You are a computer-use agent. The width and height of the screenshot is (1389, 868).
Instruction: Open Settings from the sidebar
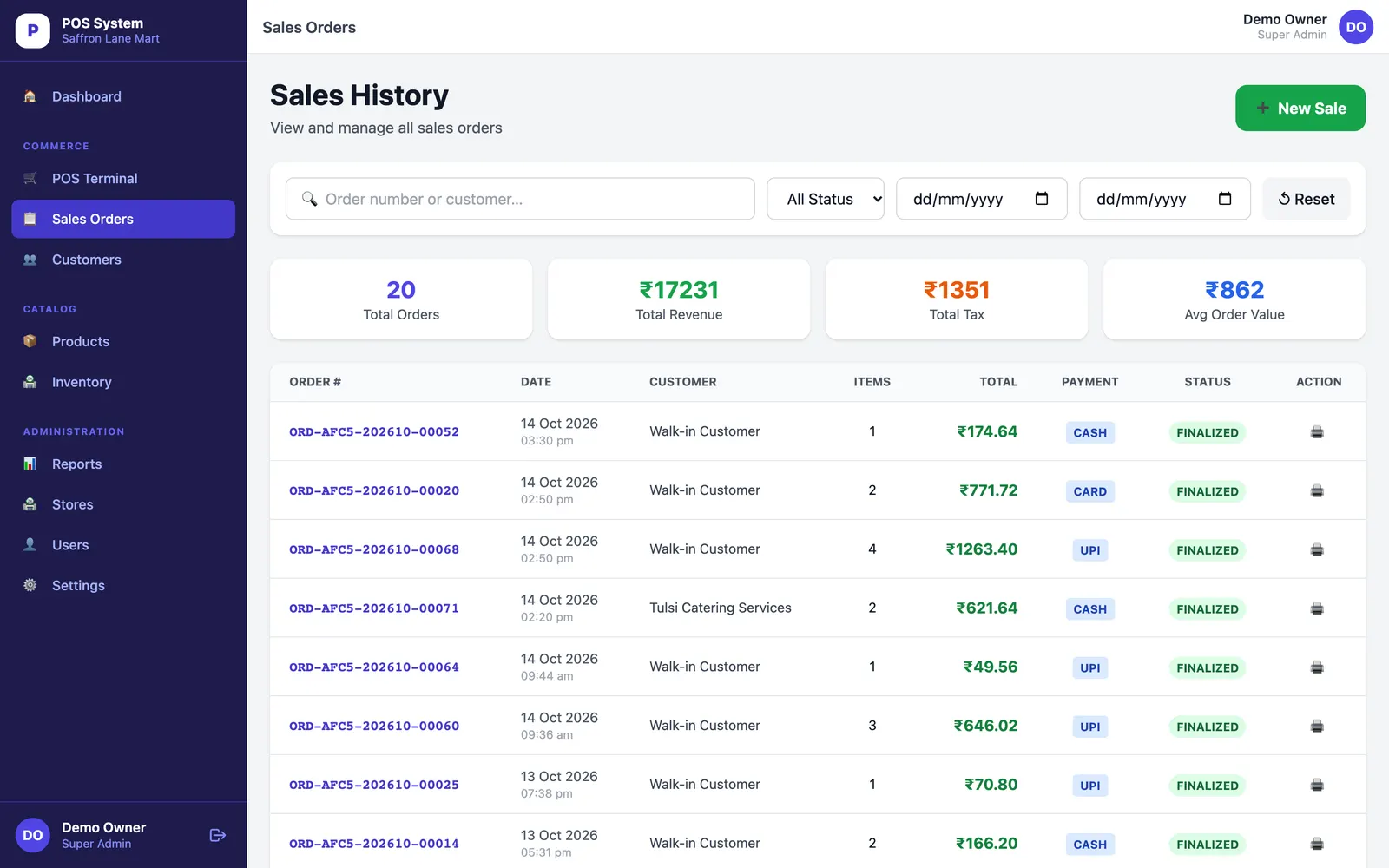[123, 586]
